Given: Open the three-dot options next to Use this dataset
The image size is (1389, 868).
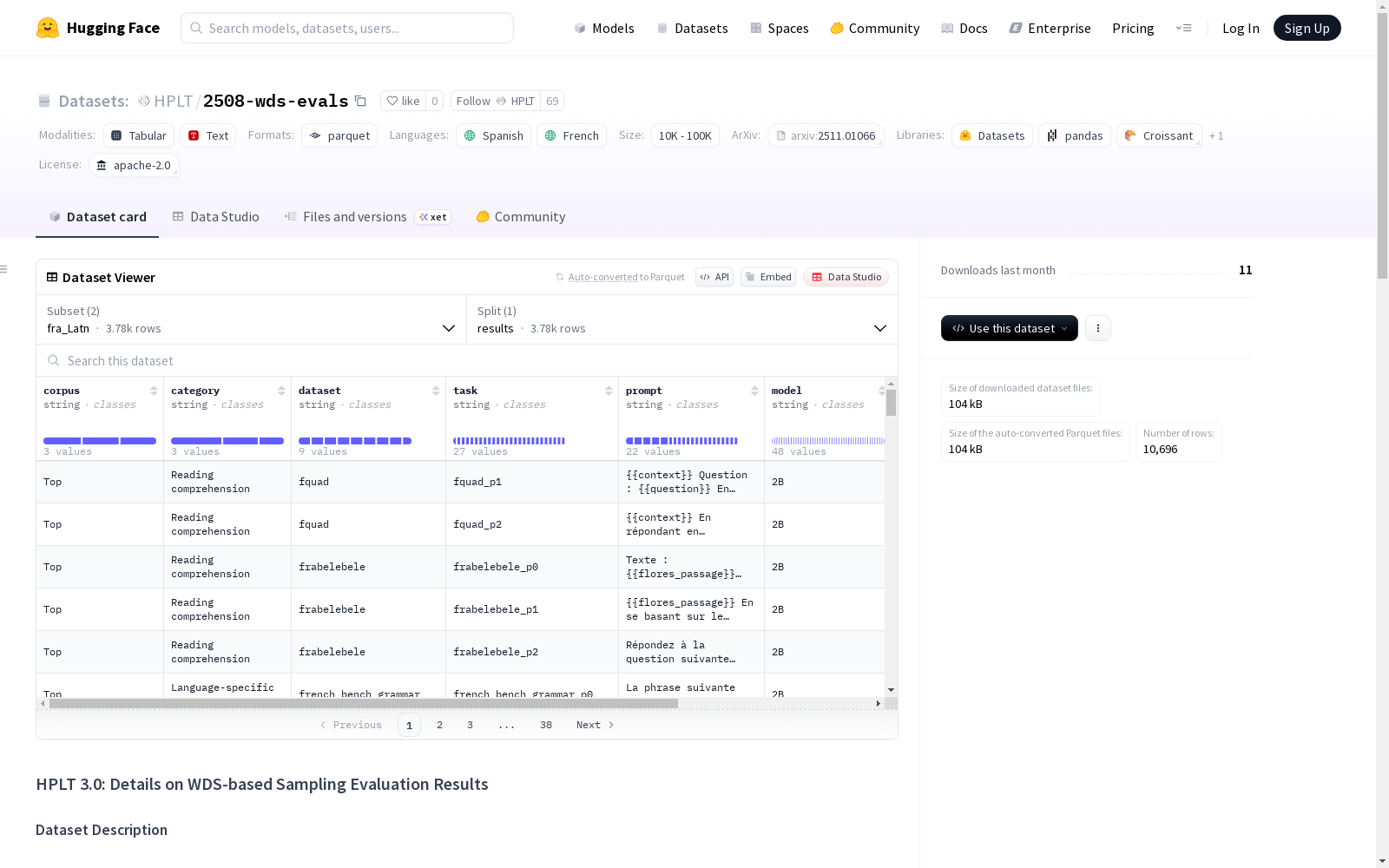Looking at the screenshot, I should (x=1098, y=328).
